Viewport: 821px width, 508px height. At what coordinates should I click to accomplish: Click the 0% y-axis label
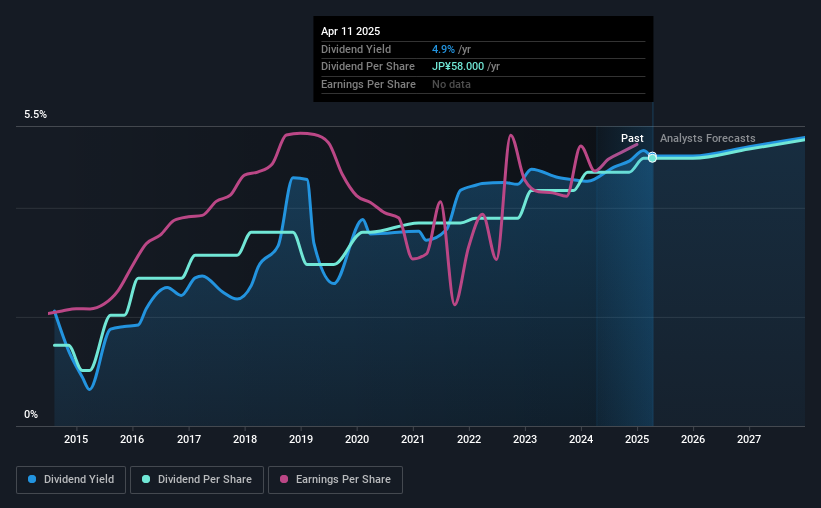pos(31,414)
